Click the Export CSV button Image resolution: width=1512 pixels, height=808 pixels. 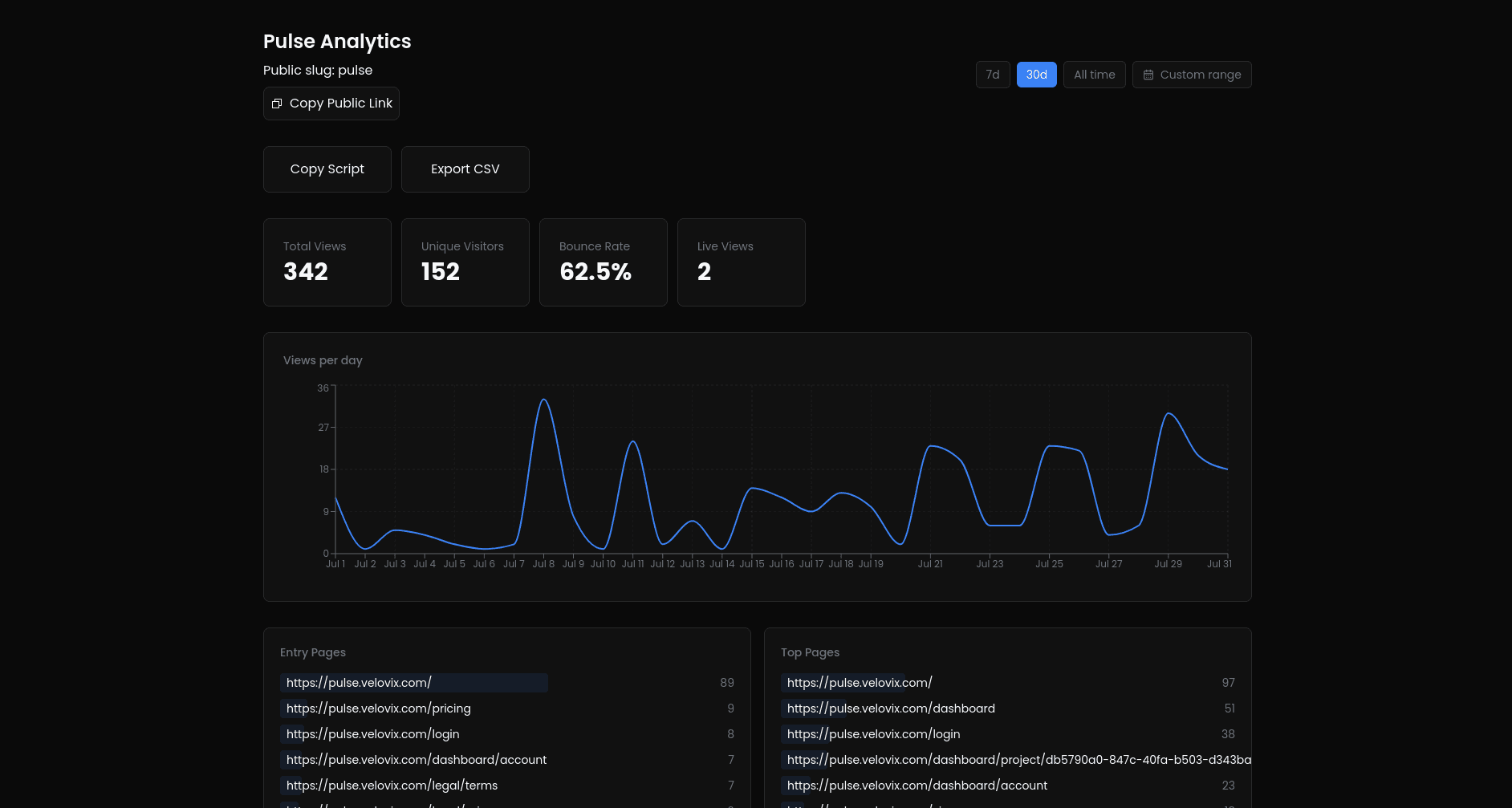pos(465,169)
